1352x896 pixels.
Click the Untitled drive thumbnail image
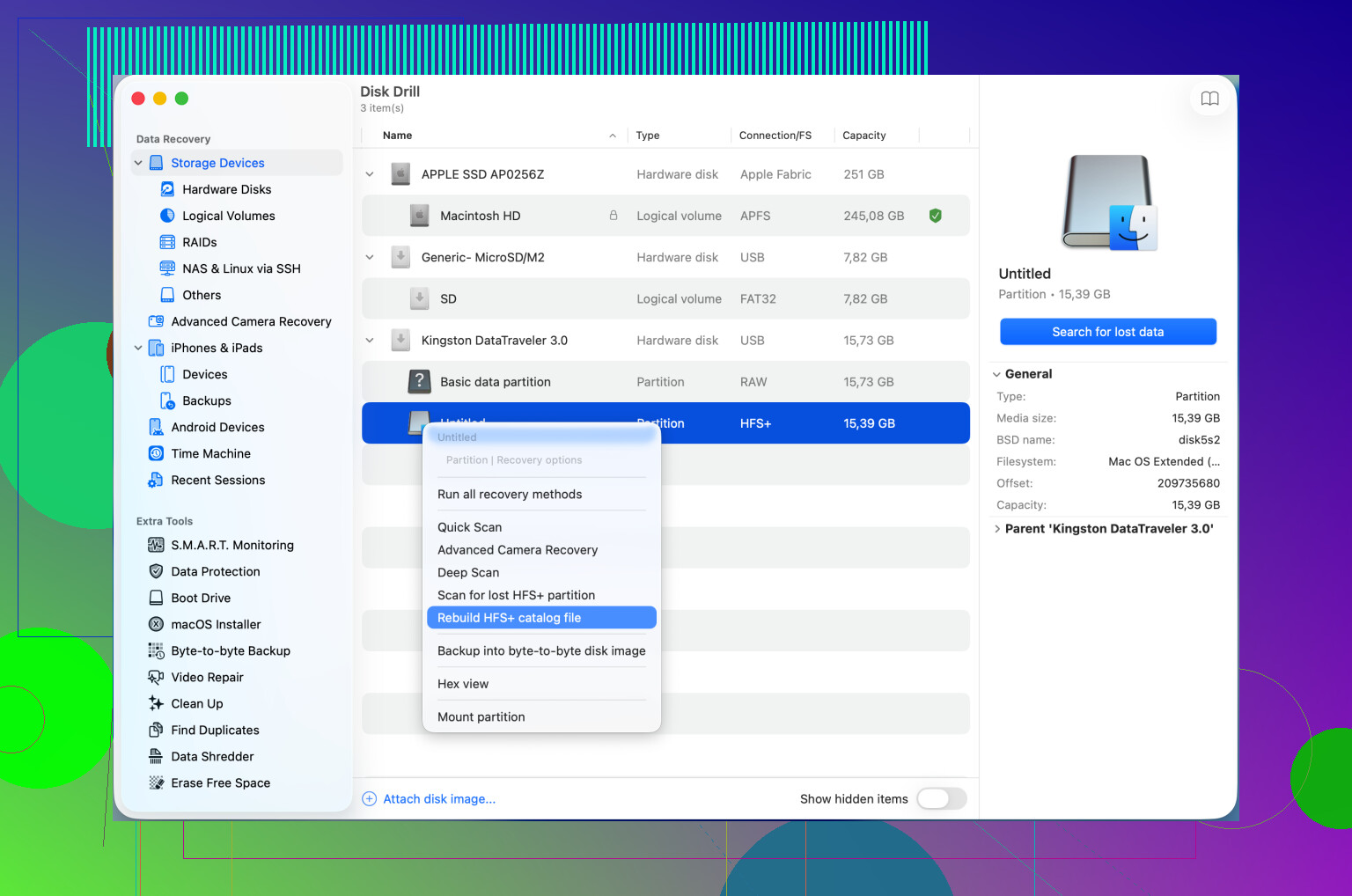1109,202
